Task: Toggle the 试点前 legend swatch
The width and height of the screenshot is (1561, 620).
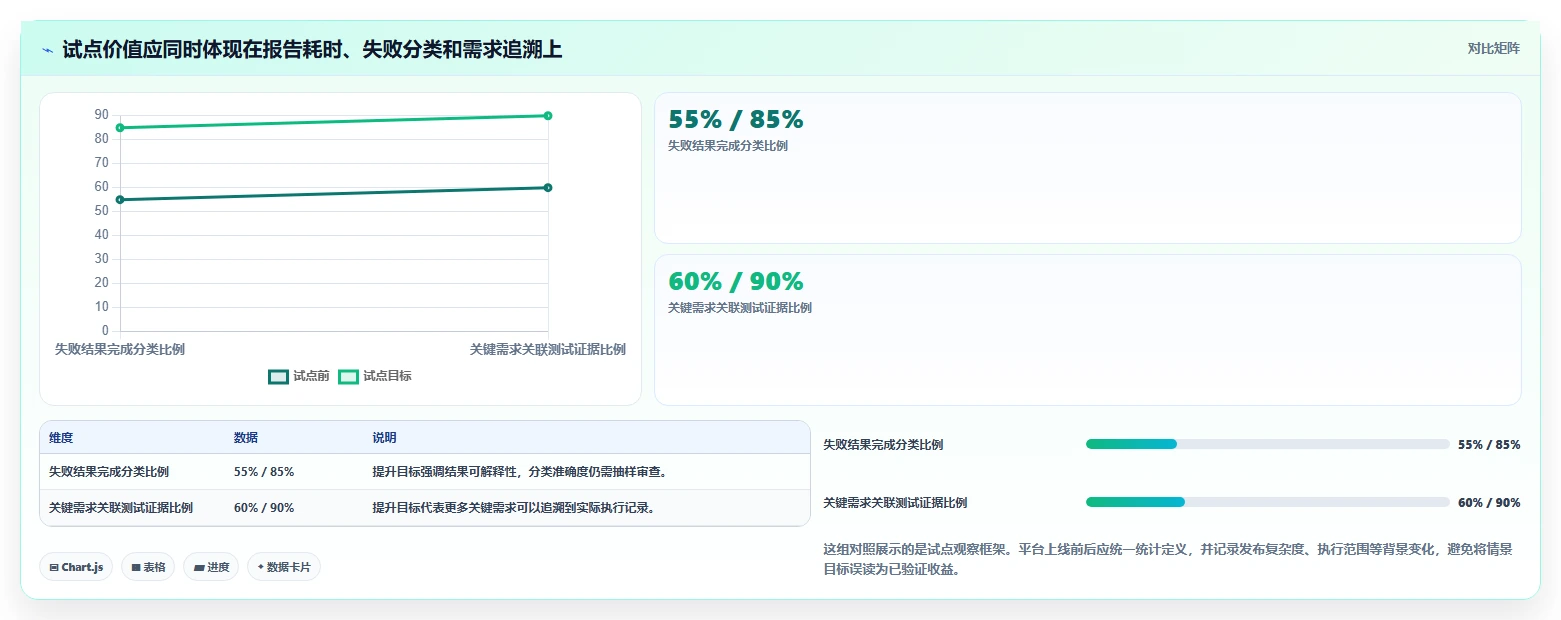Action: pos(278,377)
